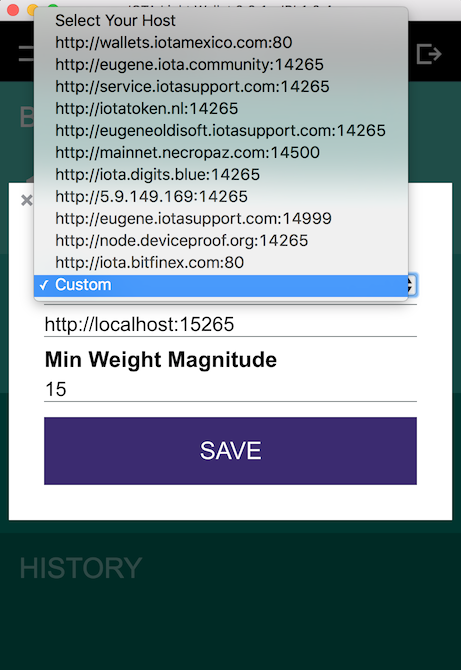This screenshot has width=461, height=670.
Task: Choose http://wallets.iotamexico.com:80 host
Action: 221,43
